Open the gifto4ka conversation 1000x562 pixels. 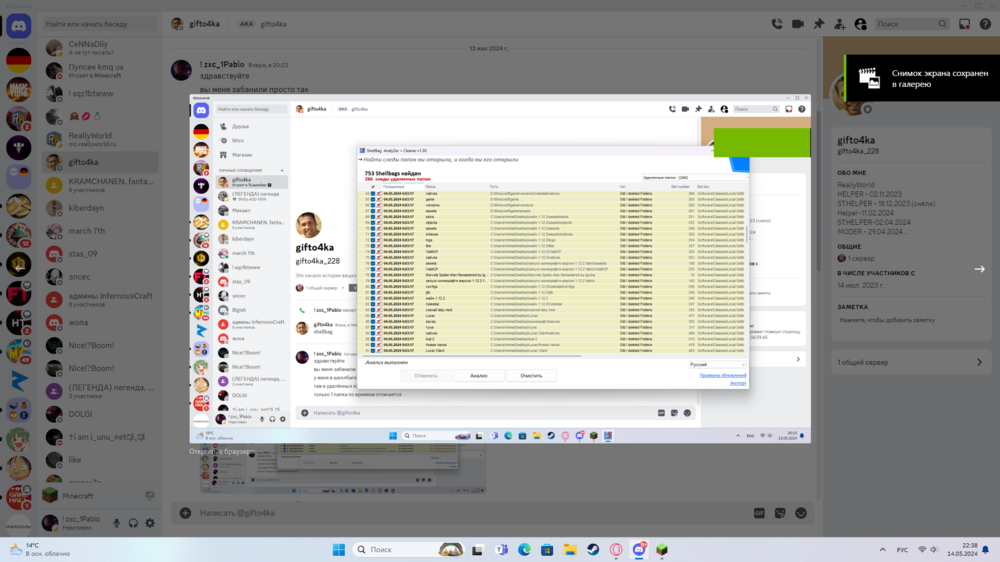click(100, 162)
